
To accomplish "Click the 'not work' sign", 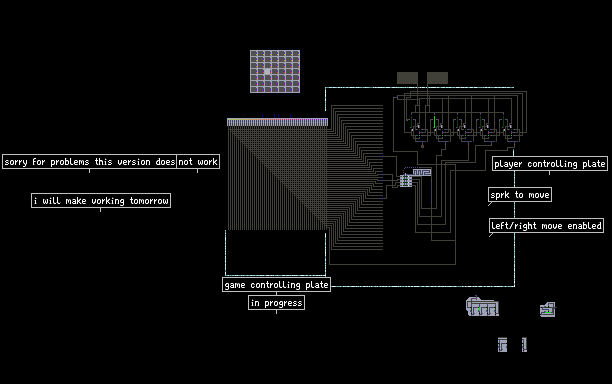I will (x=198, y=162).
